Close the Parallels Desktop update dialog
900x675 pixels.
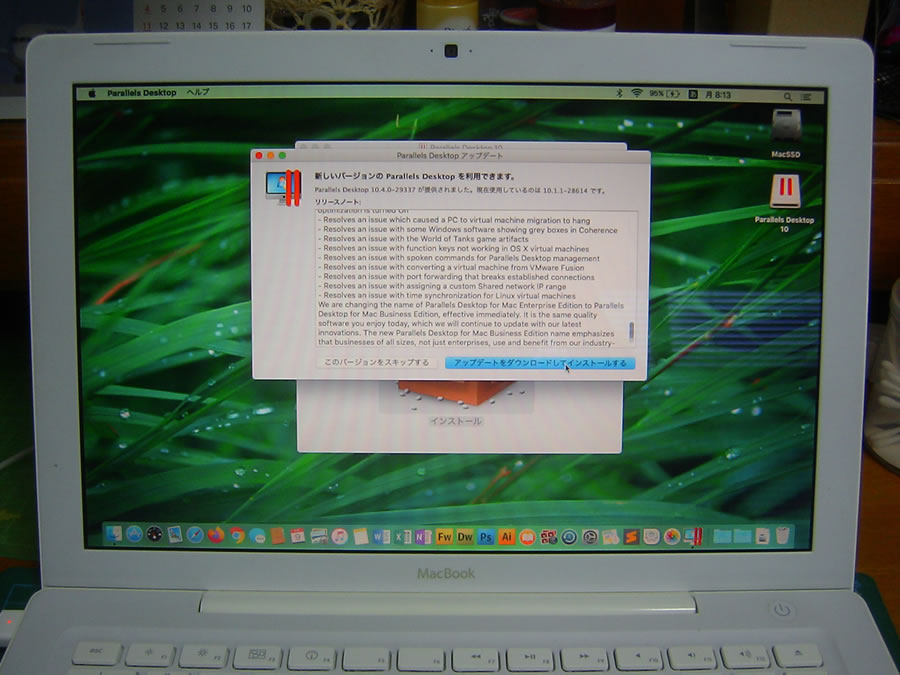click(x=259, y=156)
